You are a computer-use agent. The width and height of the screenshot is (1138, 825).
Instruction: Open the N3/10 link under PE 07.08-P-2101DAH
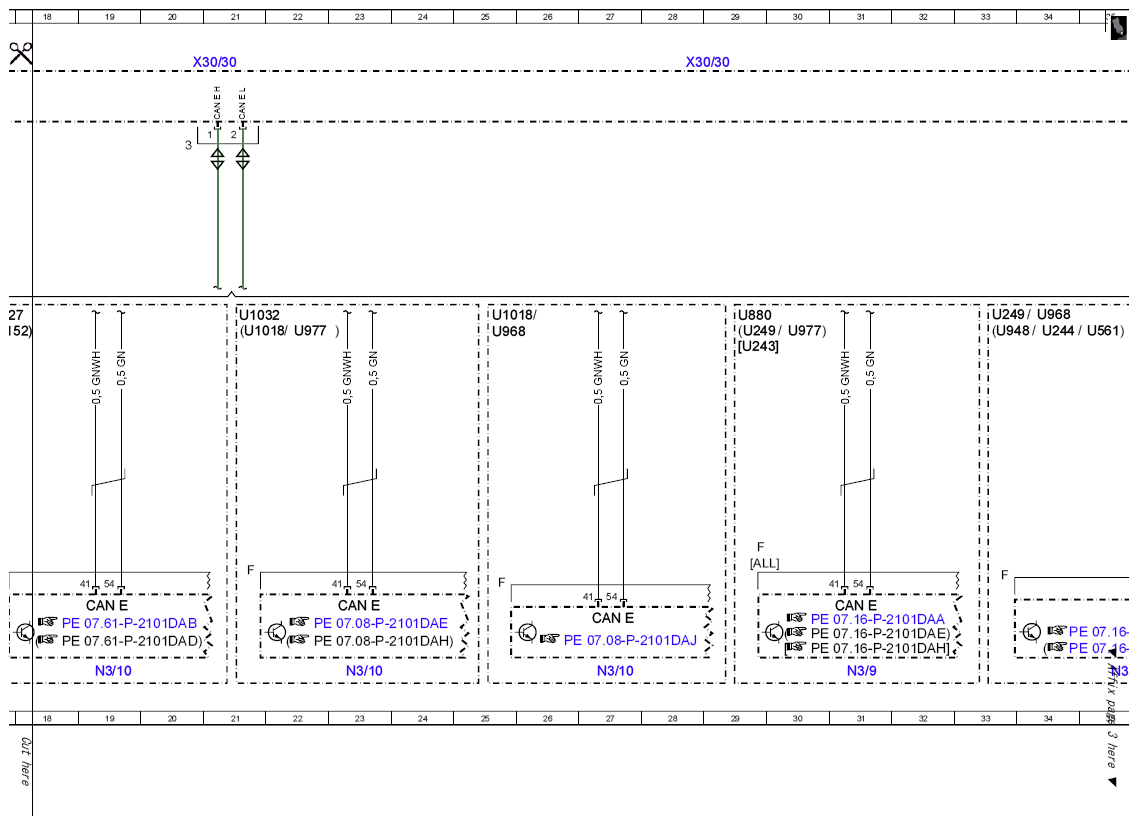[364, 670]
